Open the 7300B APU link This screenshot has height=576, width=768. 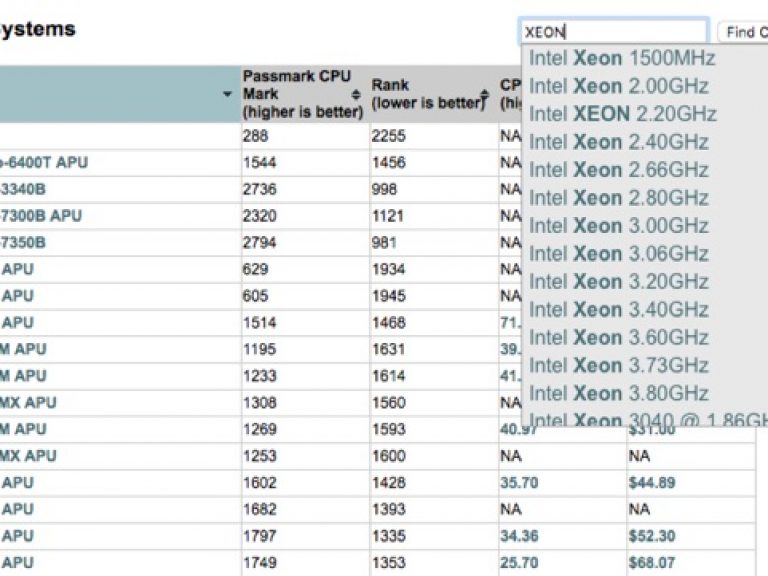coord(41,216)
